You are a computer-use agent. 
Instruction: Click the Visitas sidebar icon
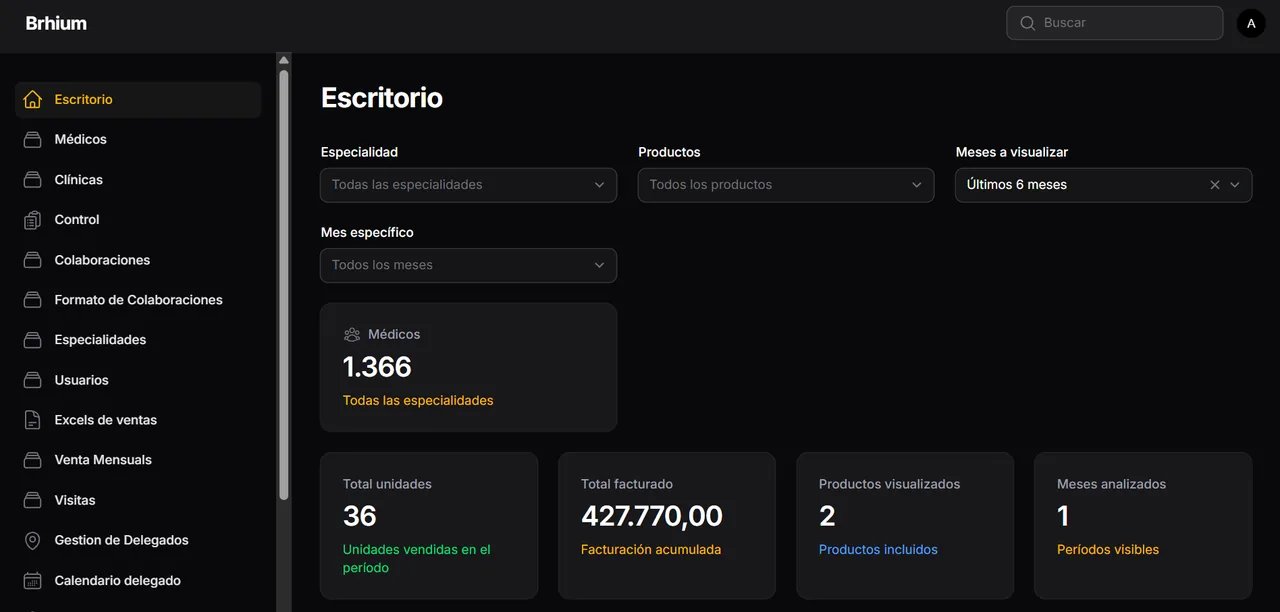tap(33, 500)
